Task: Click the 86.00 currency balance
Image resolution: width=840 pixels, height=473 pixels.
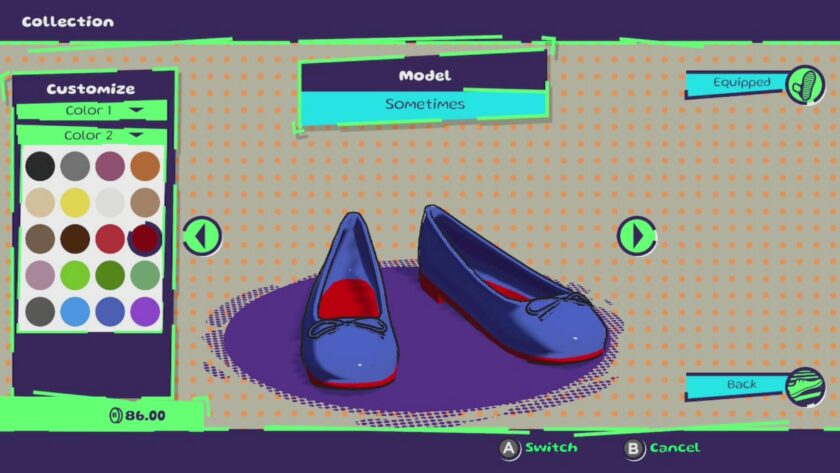Action: [x=145, y=415]
